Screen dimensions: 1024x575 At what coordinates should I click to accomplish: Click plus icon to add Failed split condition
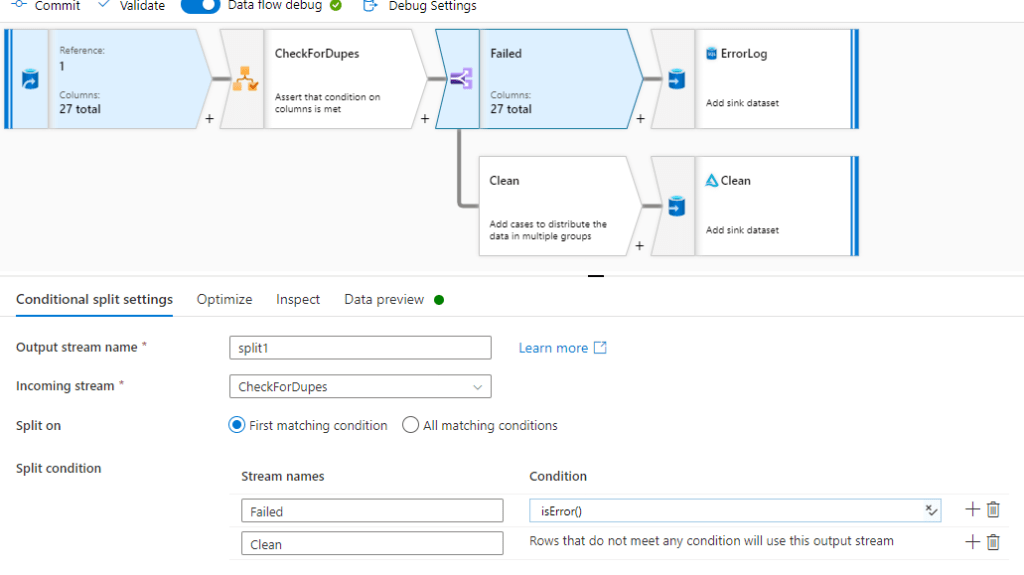972,509
